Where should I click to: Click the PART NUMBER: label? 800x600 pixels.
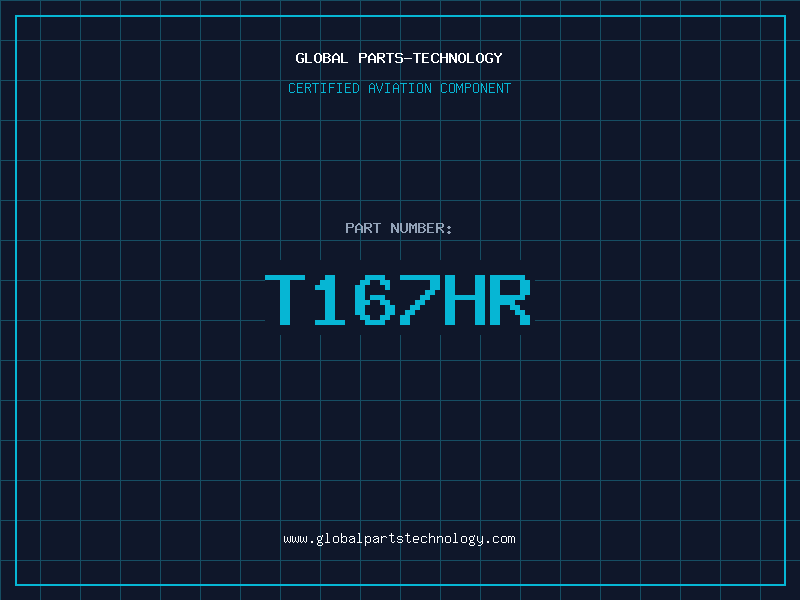point(398,228)
